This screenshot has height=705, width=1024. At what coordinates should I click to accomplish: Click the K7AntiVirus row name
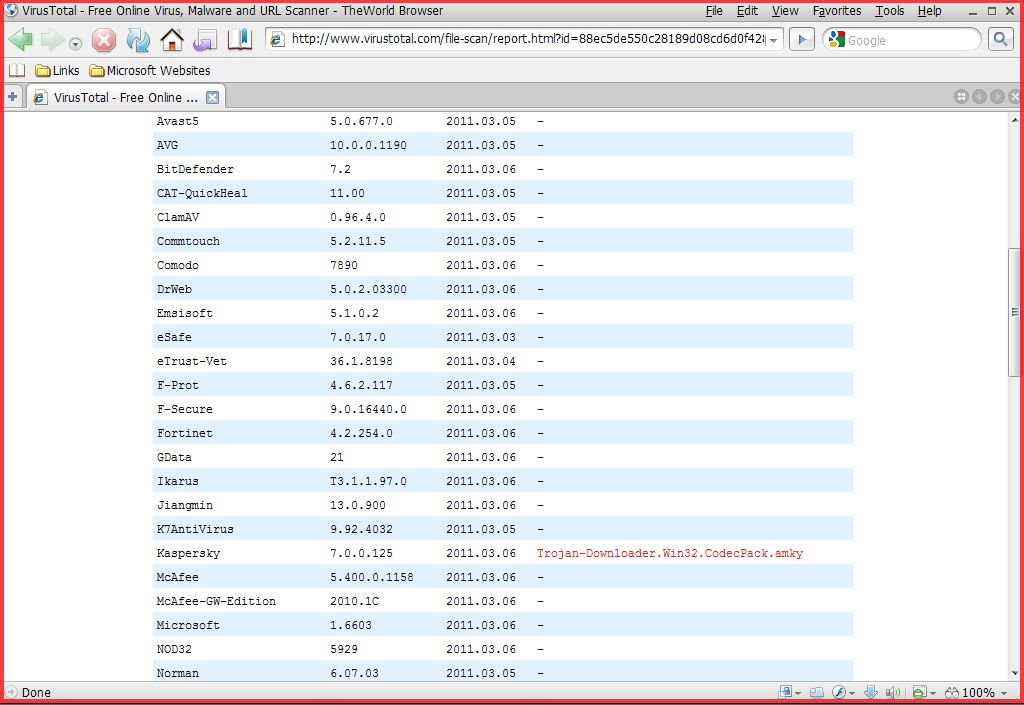click(195, 529)
